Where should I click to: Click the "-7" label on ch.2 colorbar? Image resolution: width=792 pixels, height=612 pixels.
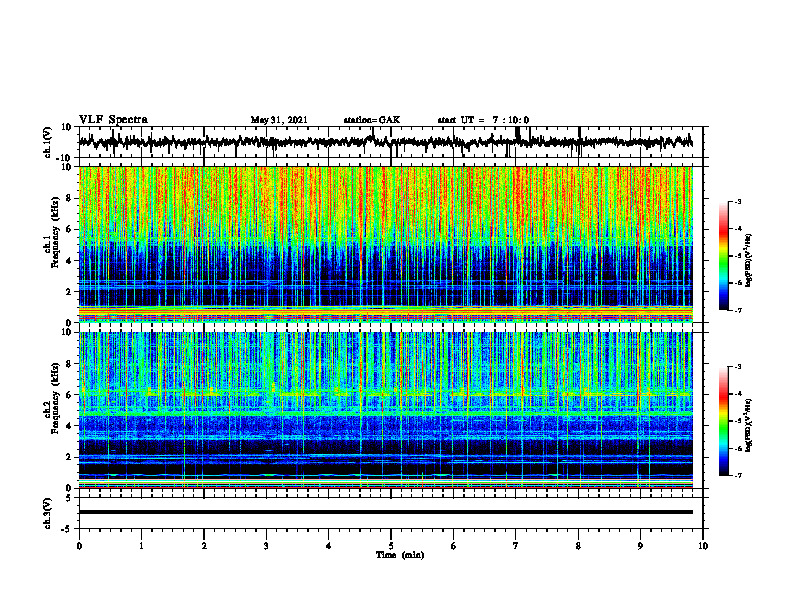click(x=738, y=475)
